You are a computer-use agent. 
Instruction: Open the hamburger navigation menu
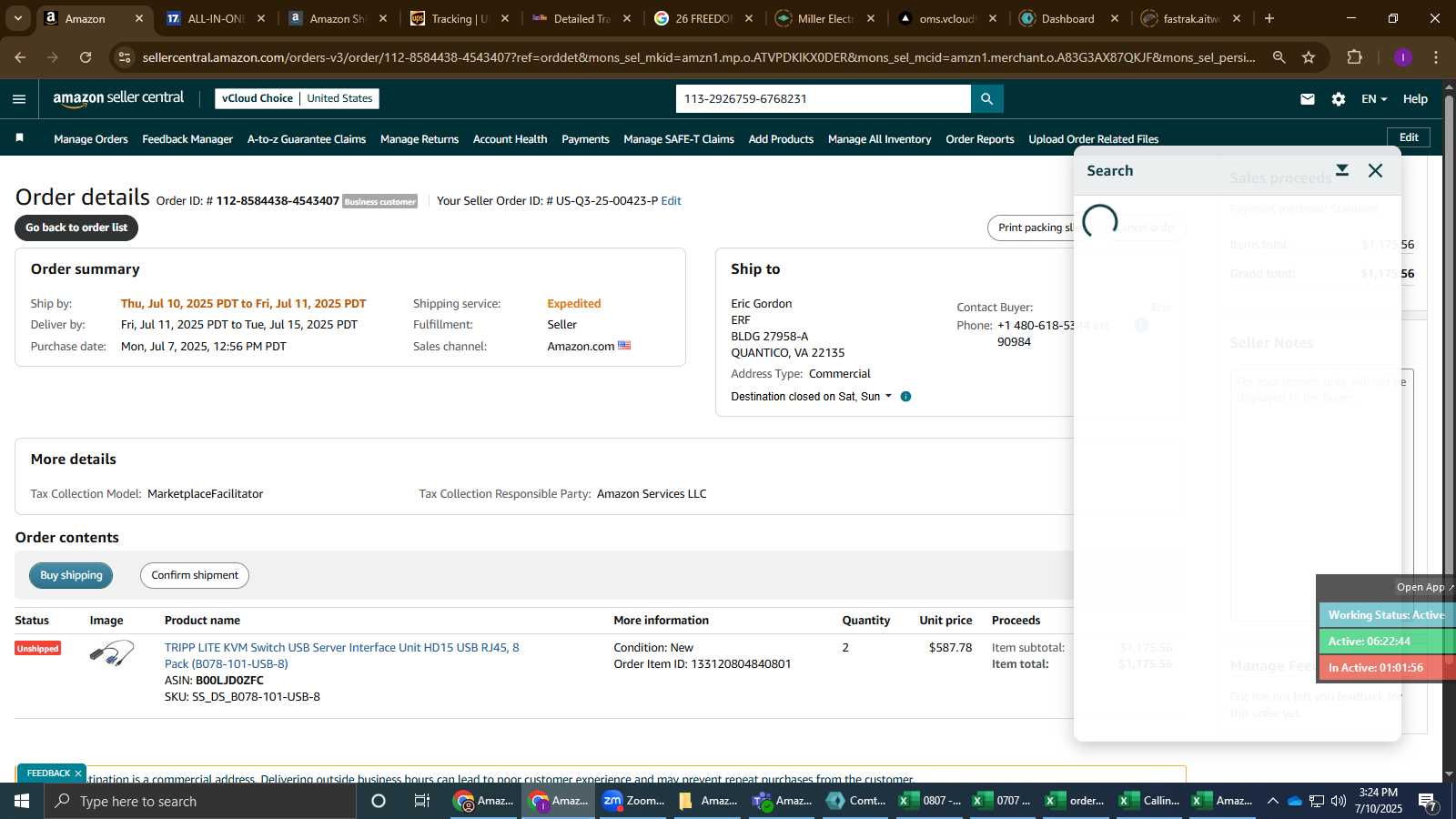coord(19,99)
